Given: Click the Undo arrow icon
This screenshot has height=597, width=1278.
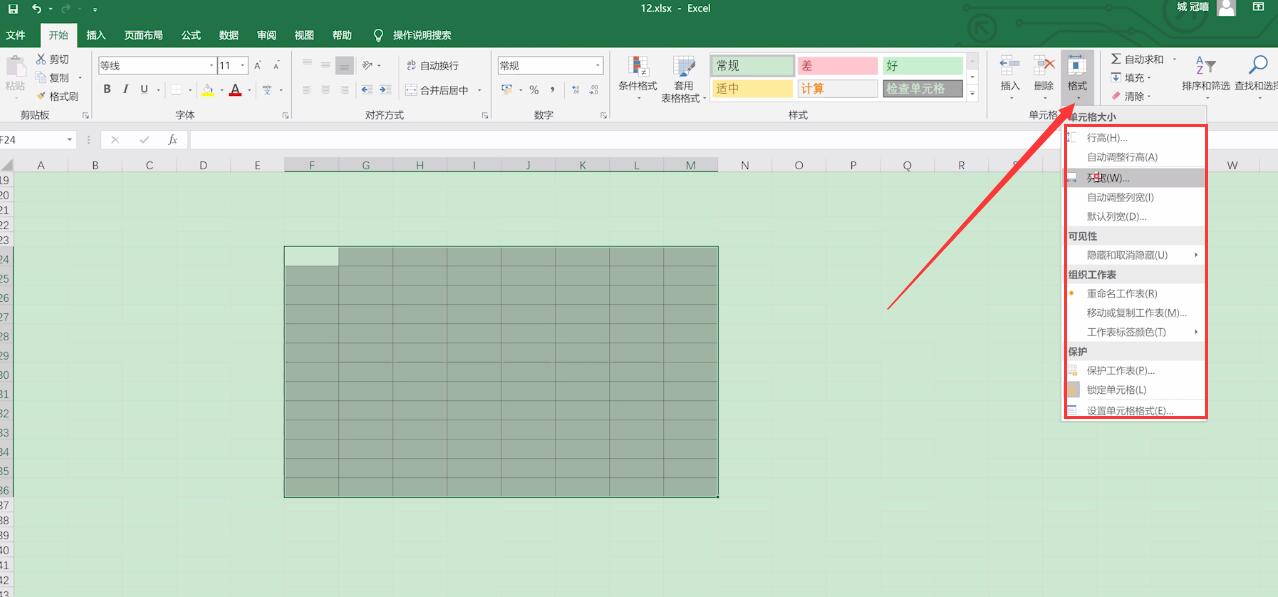Looking at the screenshot, I should [x=36, y=9].
